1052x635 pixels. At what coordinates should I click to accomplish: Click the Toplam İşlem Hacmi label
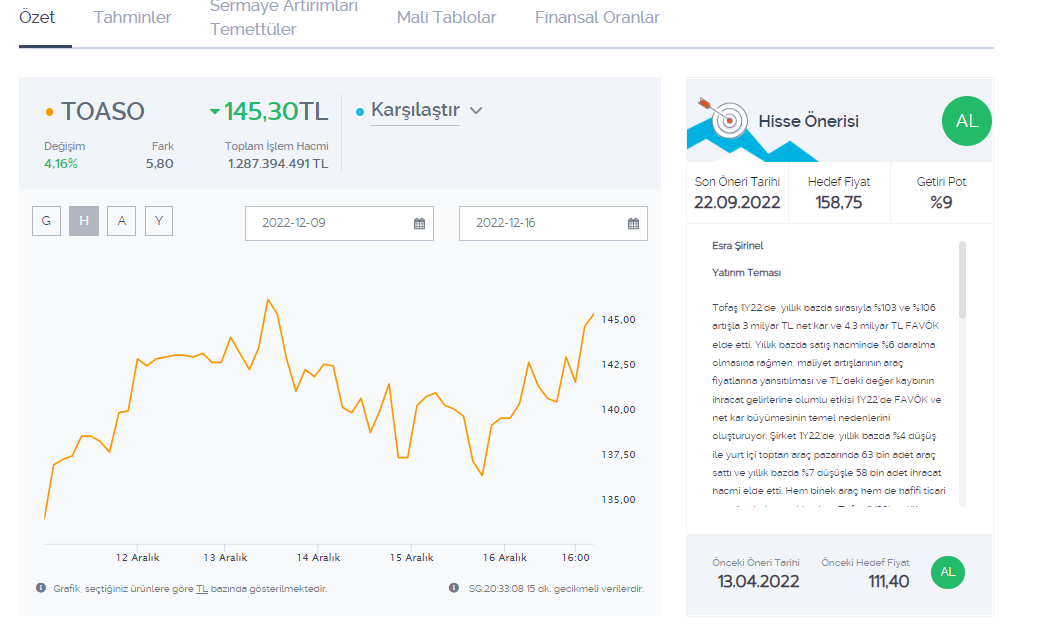point(276,146)
